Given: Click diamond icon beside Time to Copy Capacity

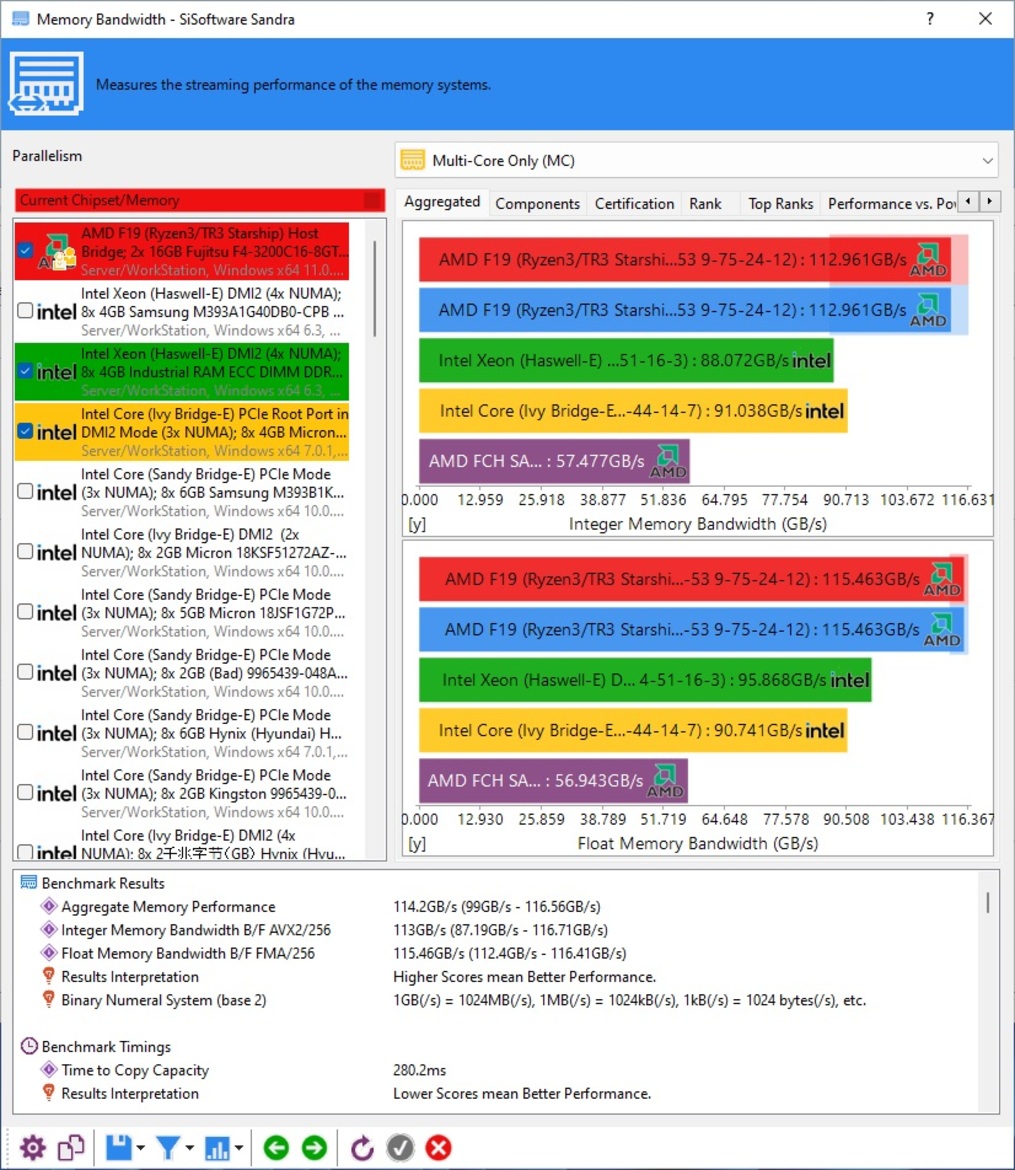Looking at the screenshot, I should 49,1069.
